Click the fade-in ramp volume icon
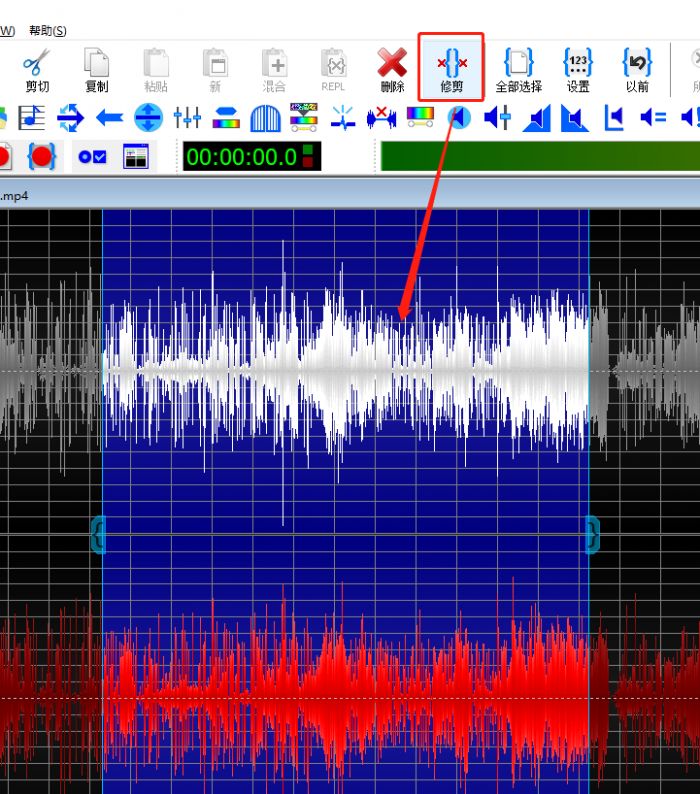Image resolution: width=700 pixels, height=794 pixels. [537, 118]
